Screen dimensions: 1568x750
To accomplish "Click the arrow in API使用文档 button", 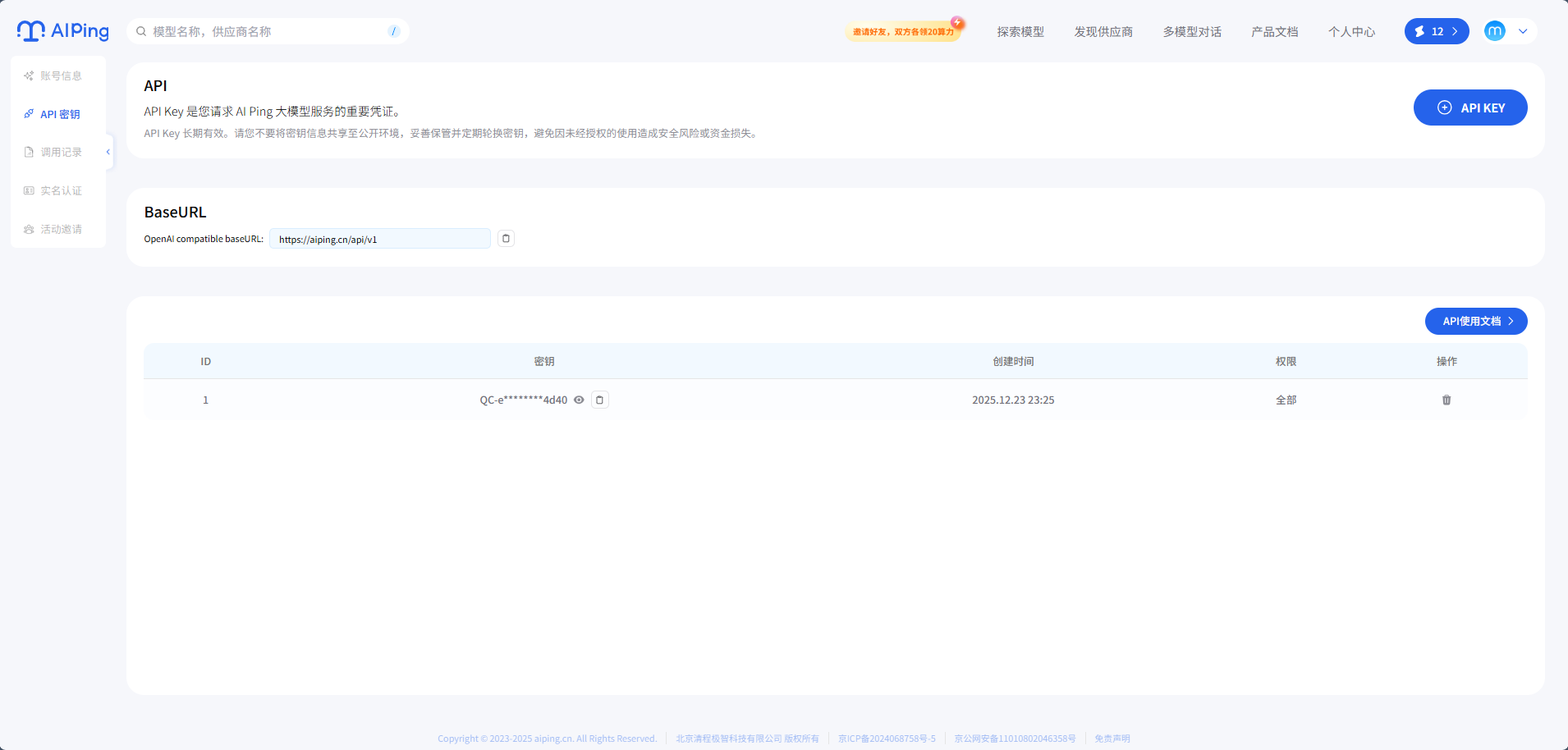I will [x=1511, y=321].
